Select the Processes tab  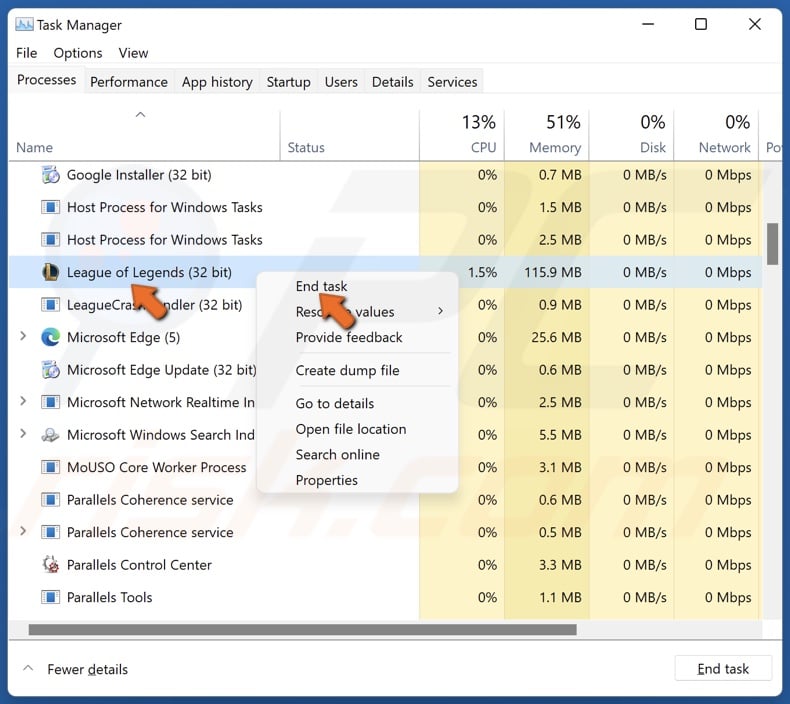[x=46, y=80]
